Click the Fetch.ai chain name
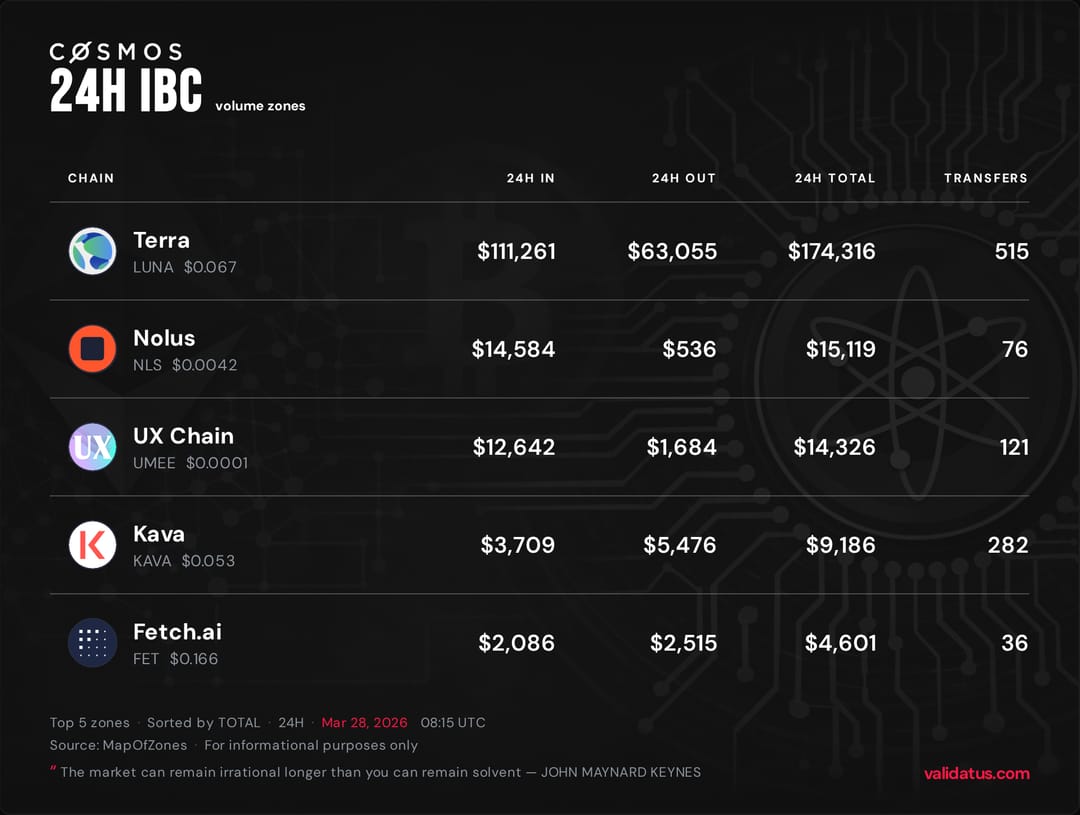 point(177,632)
